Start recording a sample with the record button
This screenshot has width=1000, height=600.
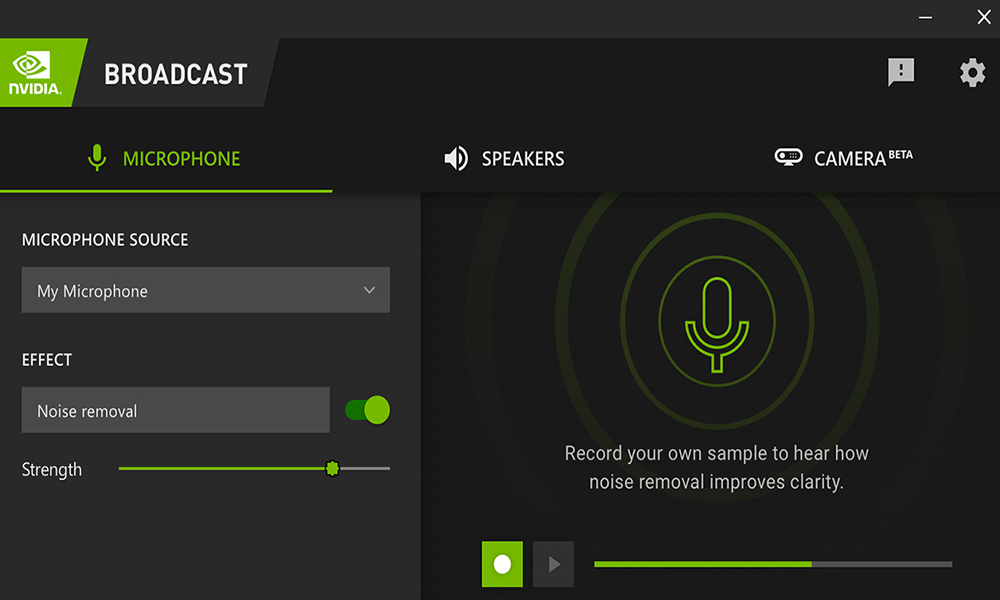[x=502, y=564]
